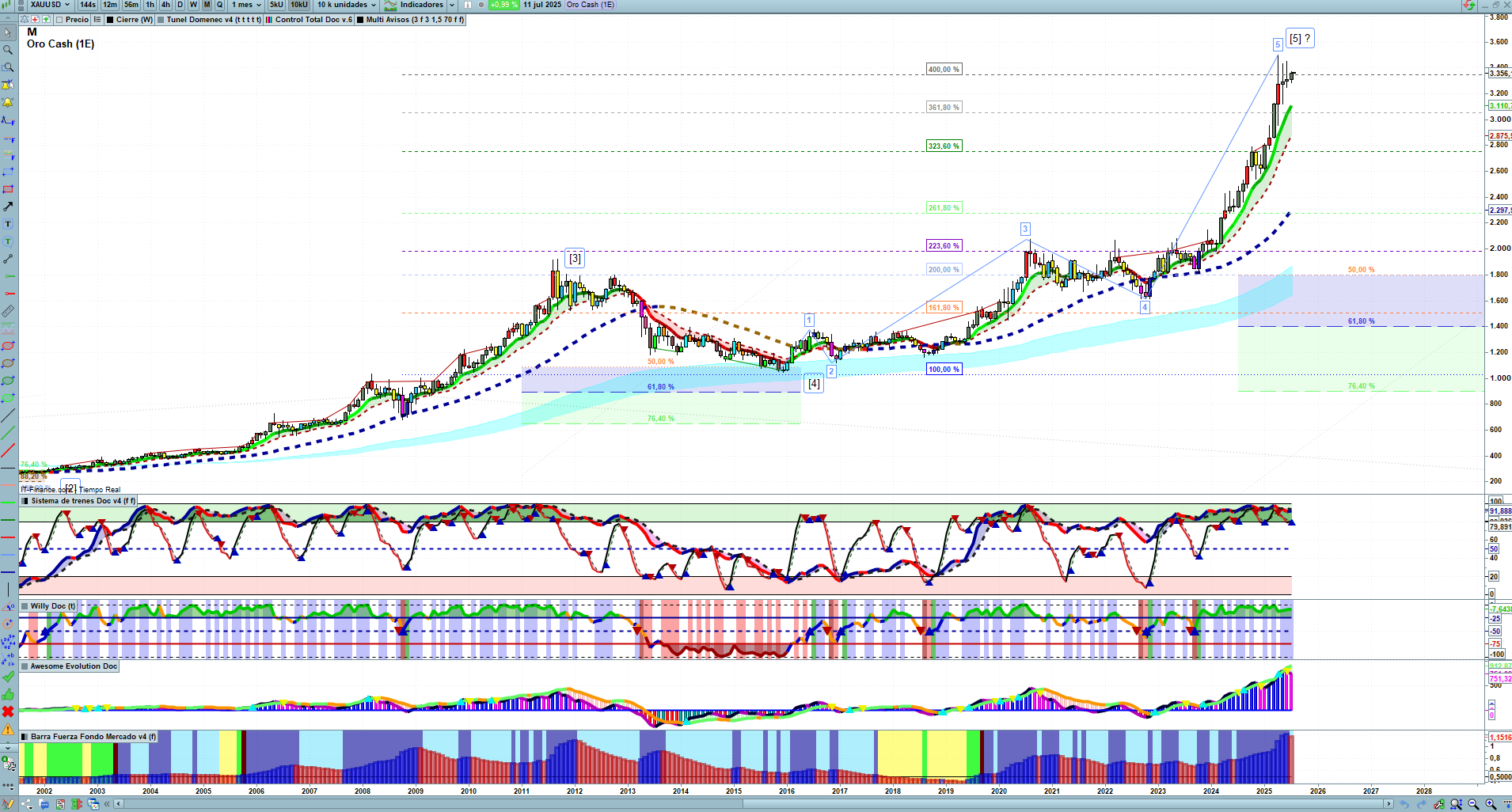Image resolution: width=1512 pixels, height=812 pixels.
Task: Click the Cierre (W) black color swatch
Action: [110, 20]
